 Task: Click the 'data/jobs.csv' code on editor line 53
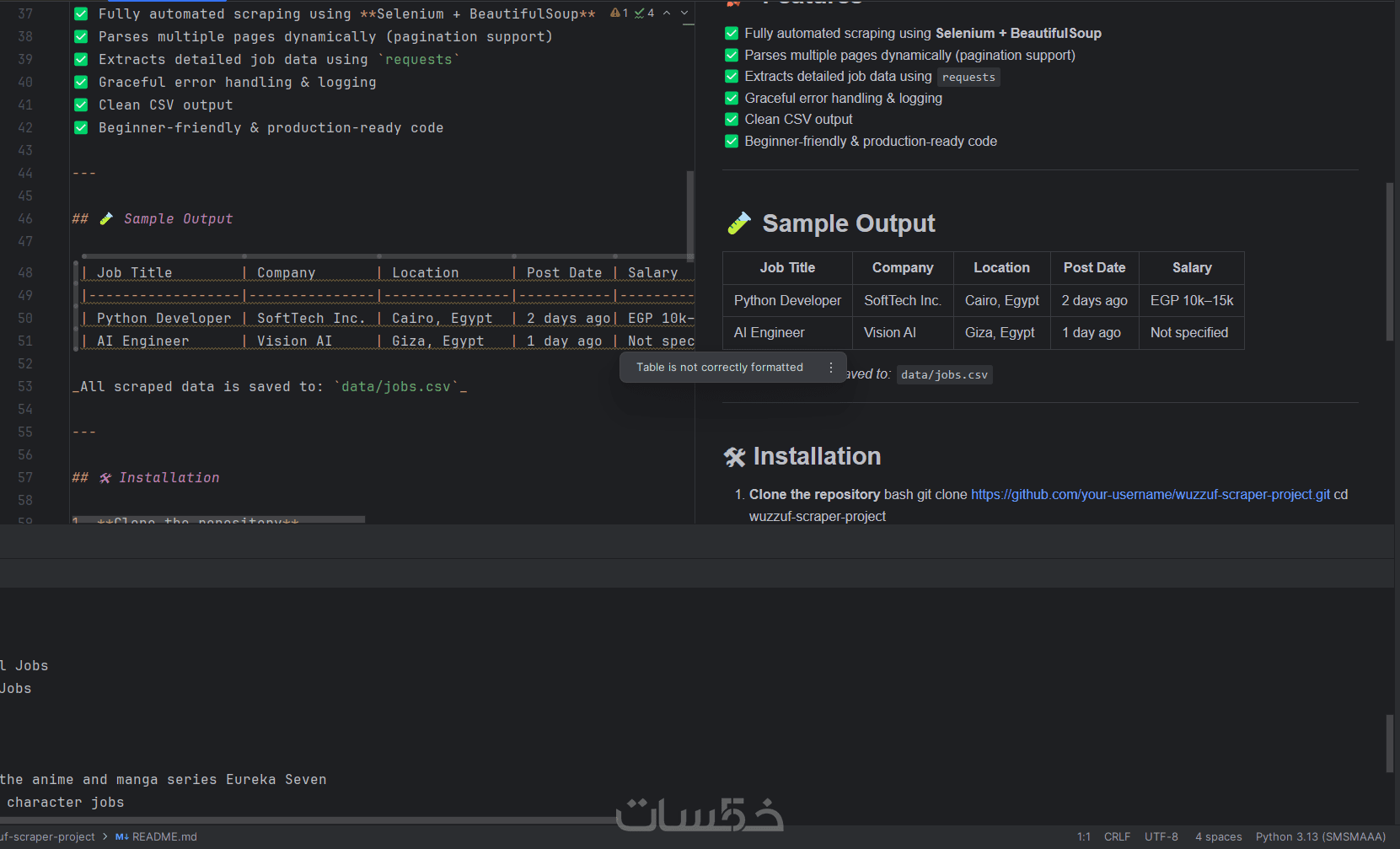click(396, 387)
